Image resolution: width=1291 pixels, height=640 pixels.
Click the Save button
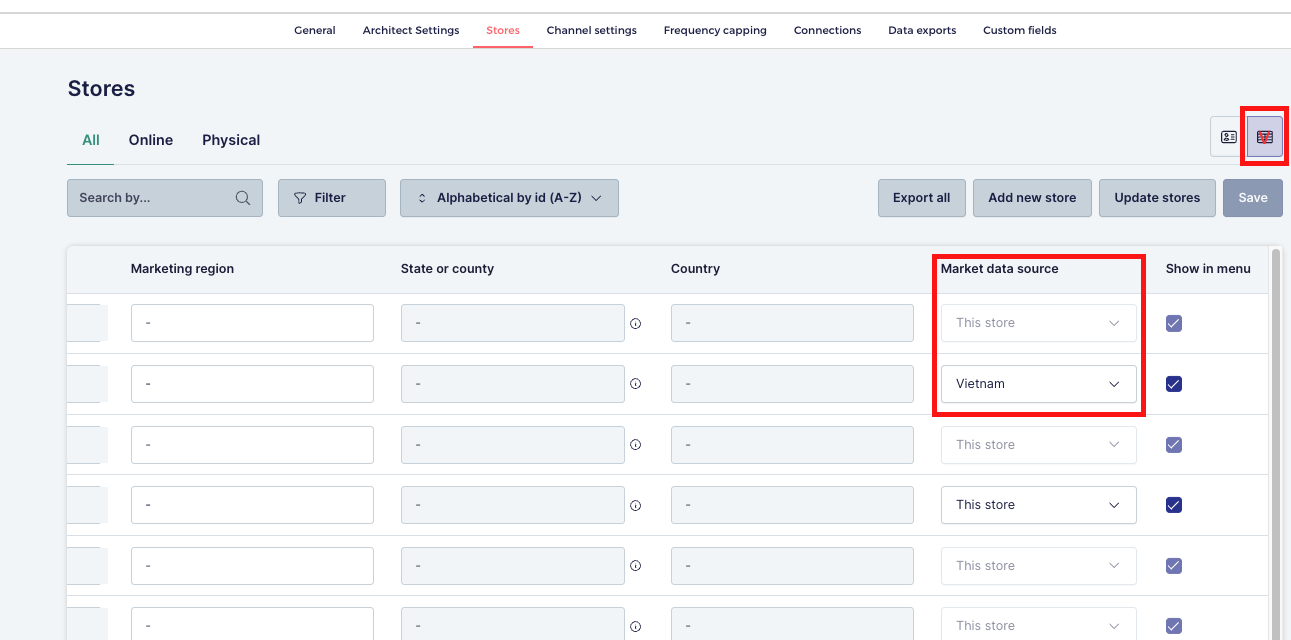tap(1253, 198)
